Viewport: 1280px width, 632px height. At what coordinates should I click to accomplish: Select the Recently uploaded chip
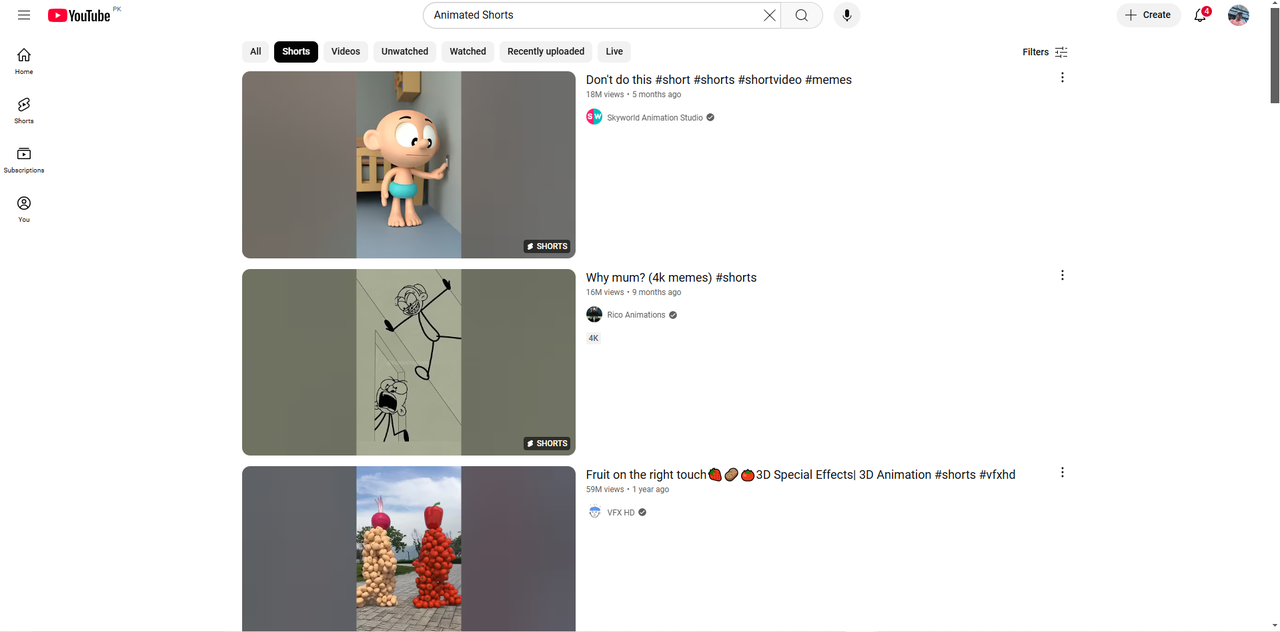[546, 52]
